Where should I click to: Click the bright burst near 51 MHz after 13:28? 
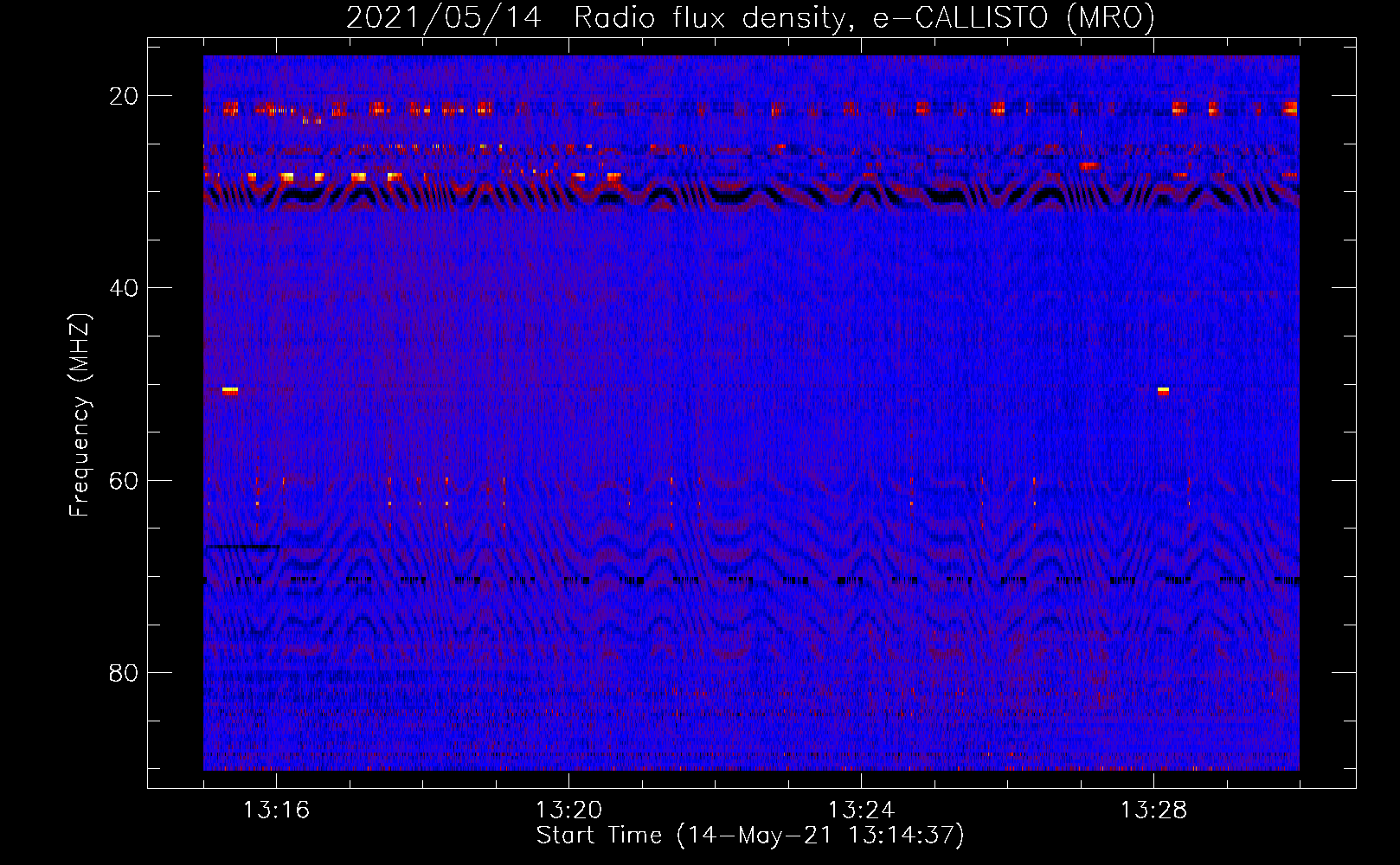1163,391
